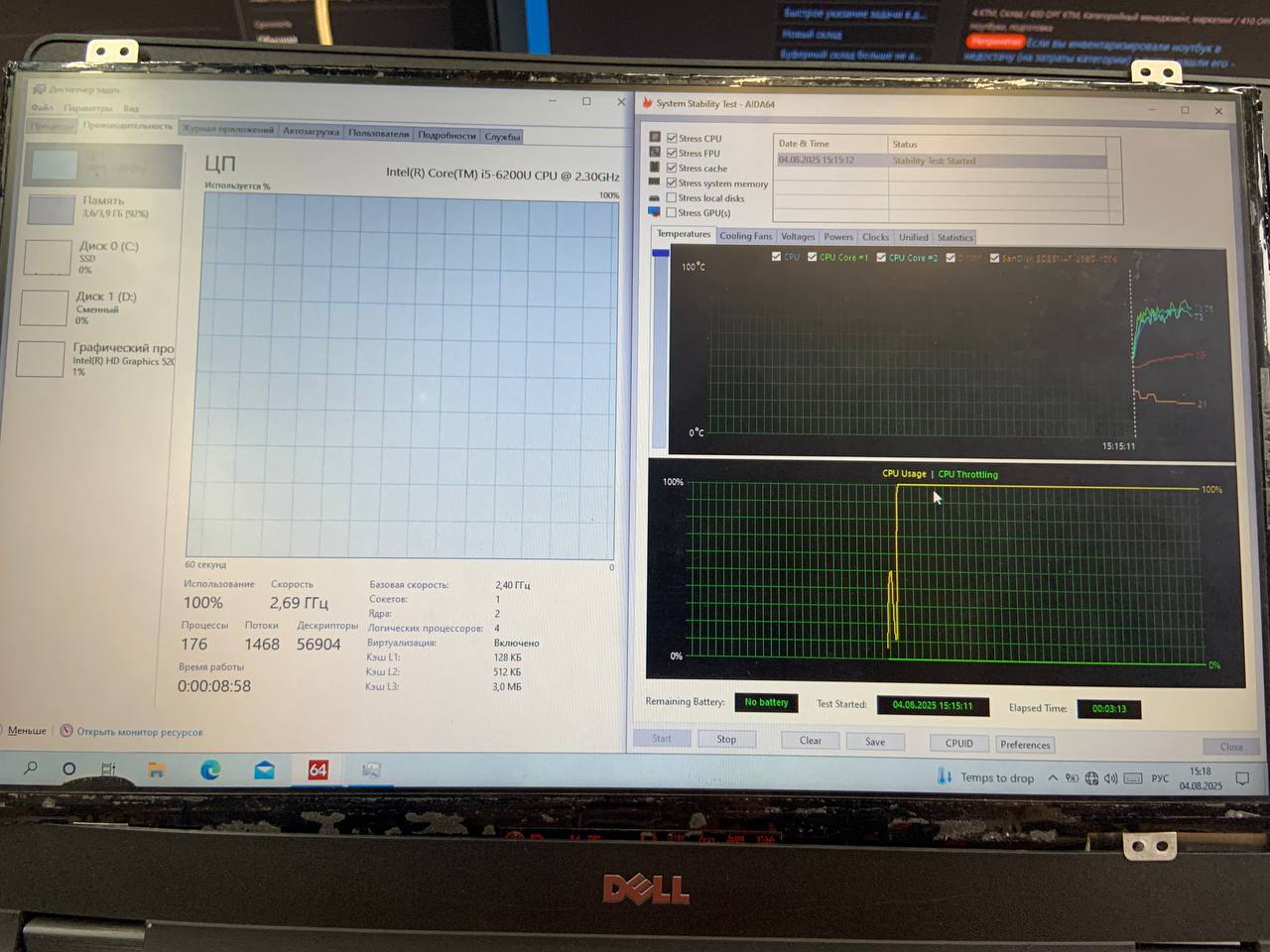1270x952 pixels.
Task: Expand the hidden system tray icons chevron
Action: tap(1053, 777)
